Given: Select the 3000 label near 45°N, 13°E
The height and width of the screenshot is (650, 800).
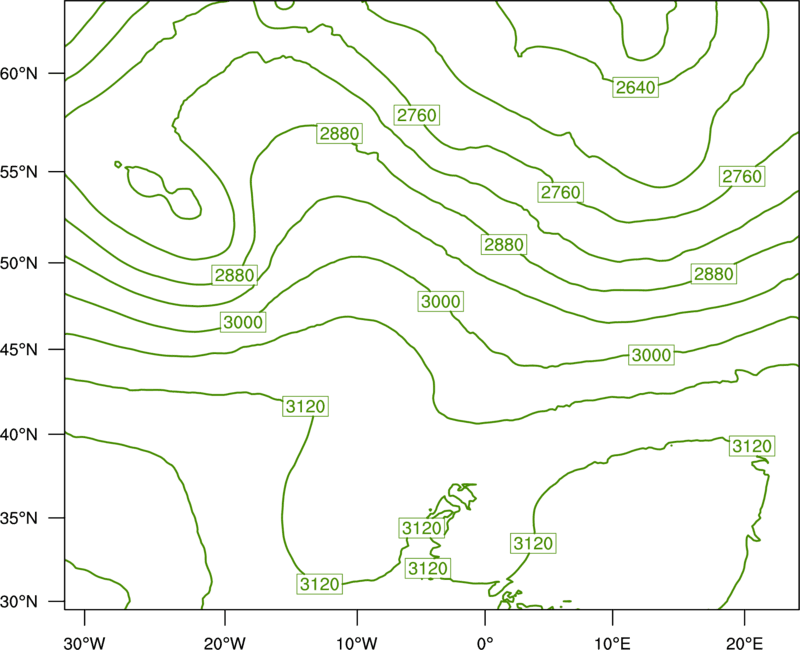Looking at the screenshot, I should coord(652,355).
